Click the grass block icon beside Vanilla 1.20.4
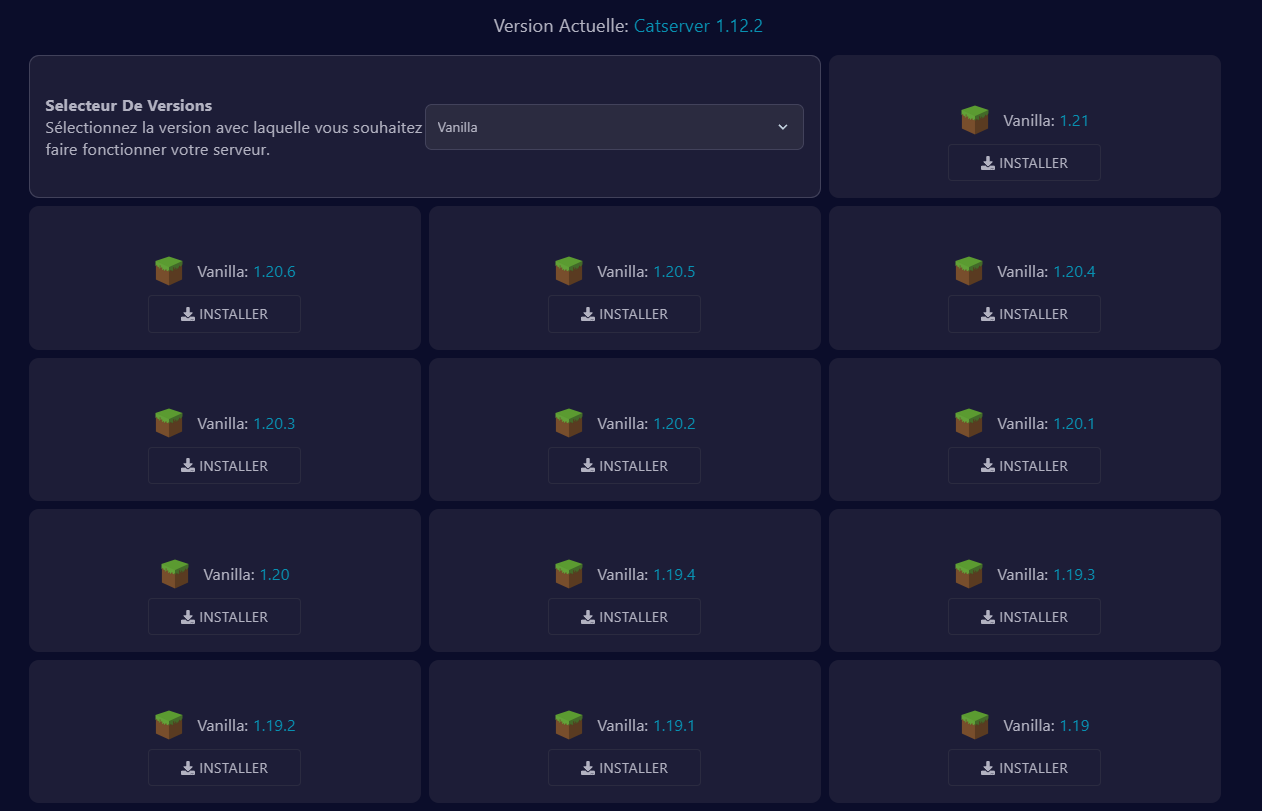This screenshot has width=1262, height=811. tap(969, 271)
